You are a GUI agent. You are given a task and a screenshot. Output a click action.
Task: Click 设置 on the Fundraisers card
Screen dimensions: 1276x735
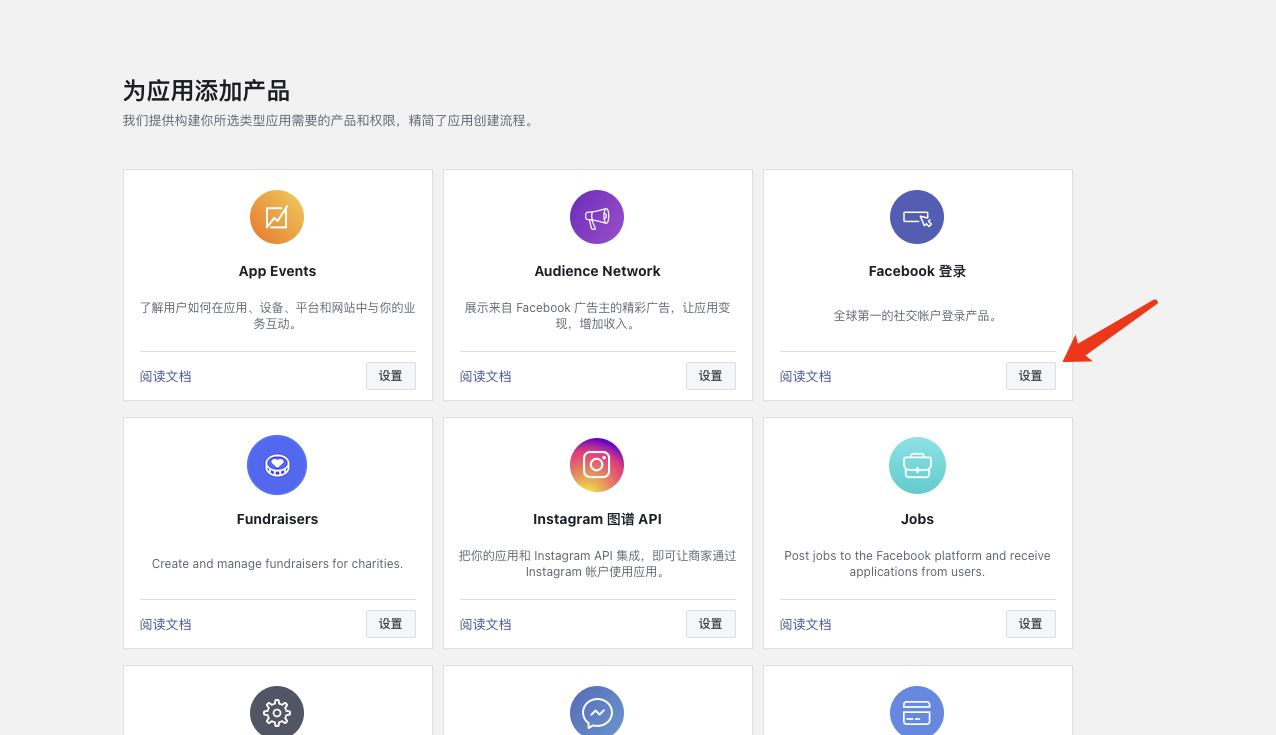pos(391,624)
